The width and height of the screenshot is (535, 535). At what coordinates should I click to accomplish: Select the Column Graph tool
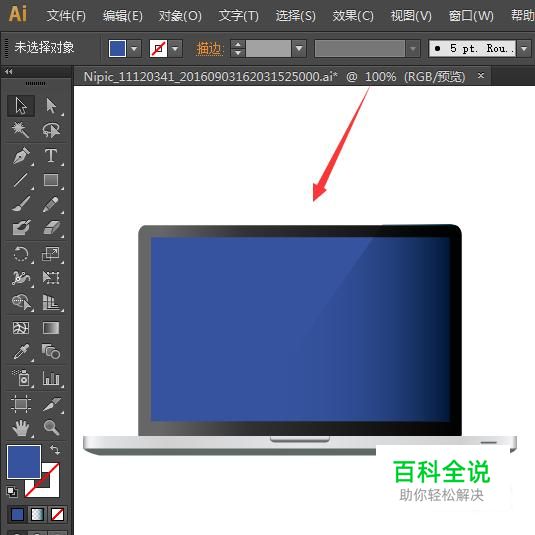51,378
